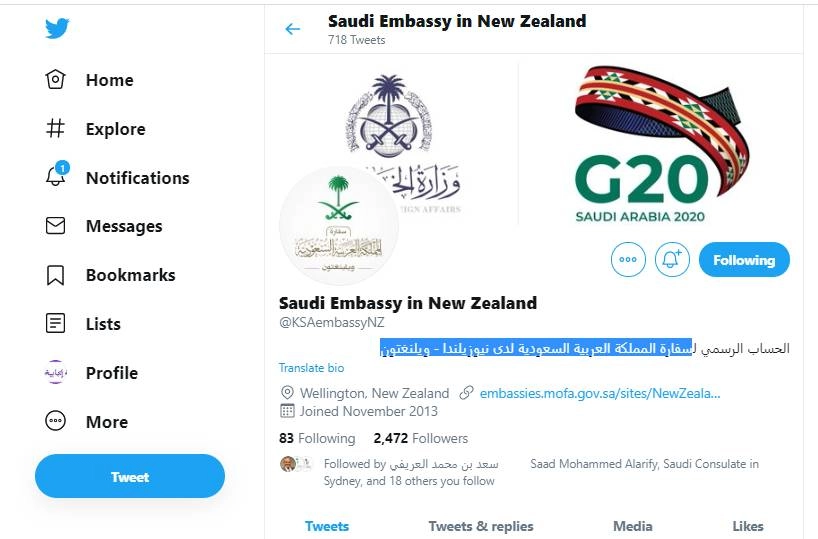
Task: Open the three-dot profile options menu
Action: click(x=628, y=260)
